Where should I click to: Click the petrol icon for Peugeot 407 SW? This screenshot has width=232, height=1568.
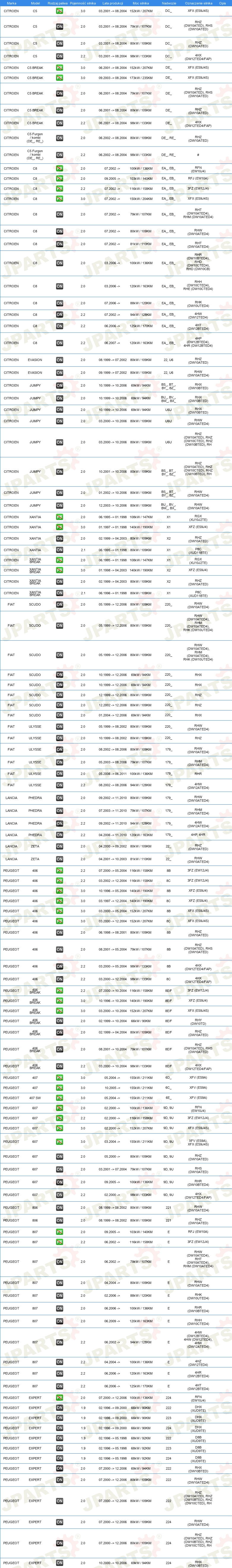(60, 1098)
